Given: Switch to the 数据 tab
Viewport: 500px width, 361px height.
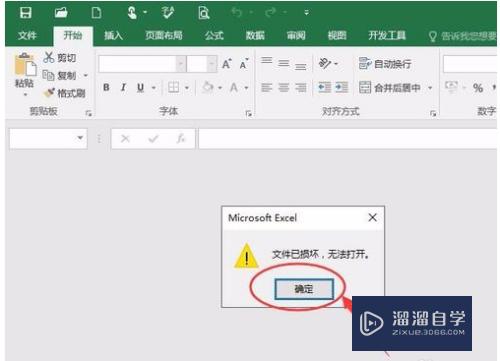Looking at the screenshot, I should tap(255, 35).
